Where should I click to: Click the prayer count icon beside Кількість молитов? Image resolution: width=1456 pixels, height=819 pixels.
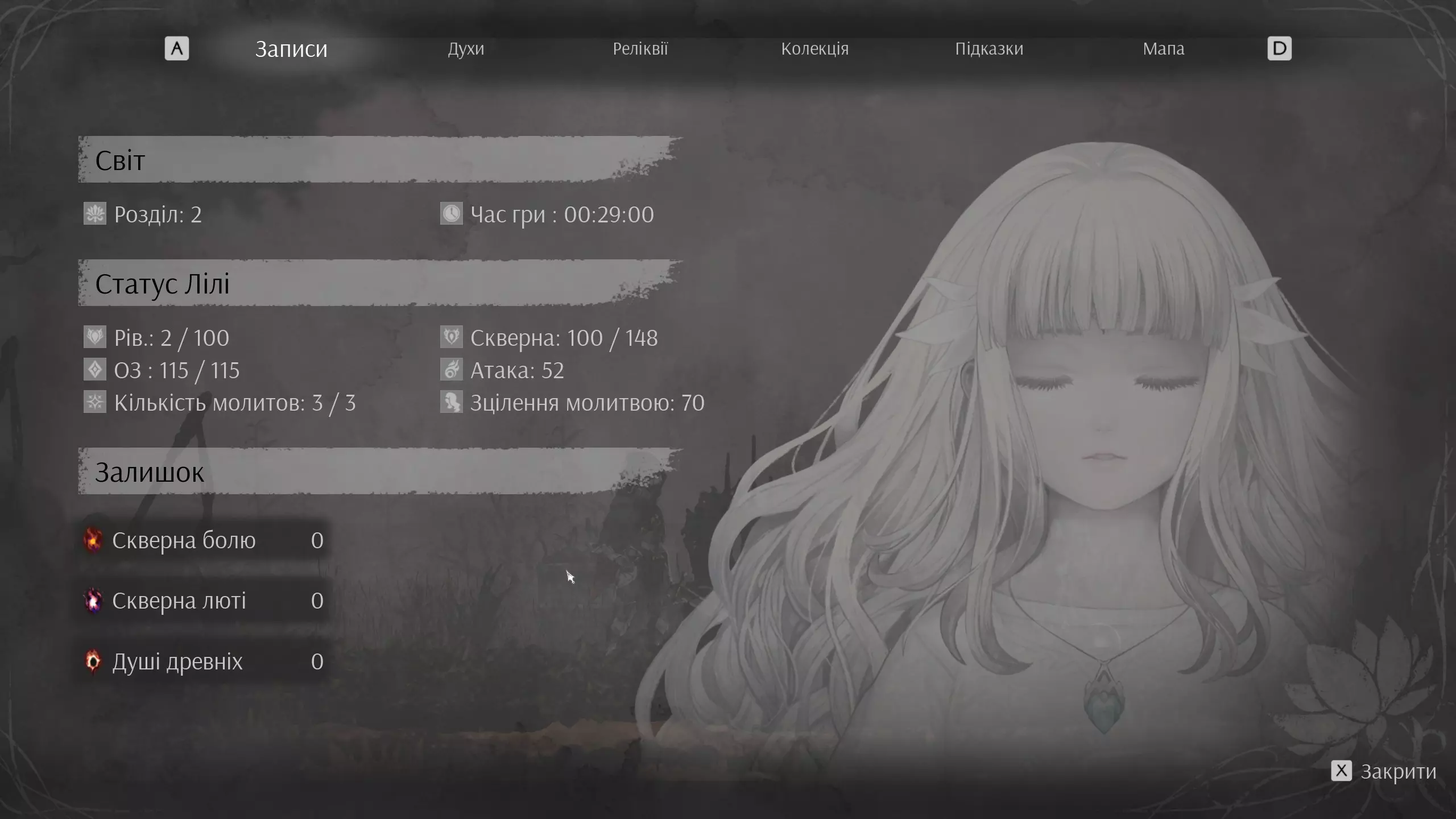tap(95, 402)
